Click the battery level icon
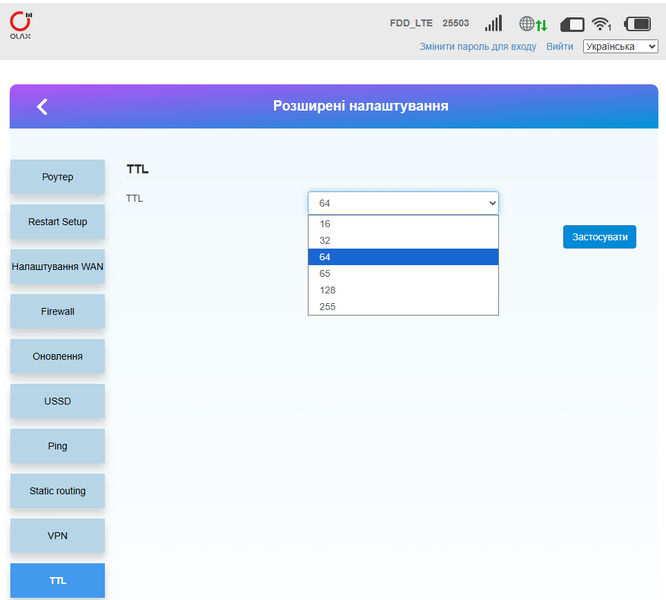The height and width of the screenshot is (600, 666). point(637,24)
